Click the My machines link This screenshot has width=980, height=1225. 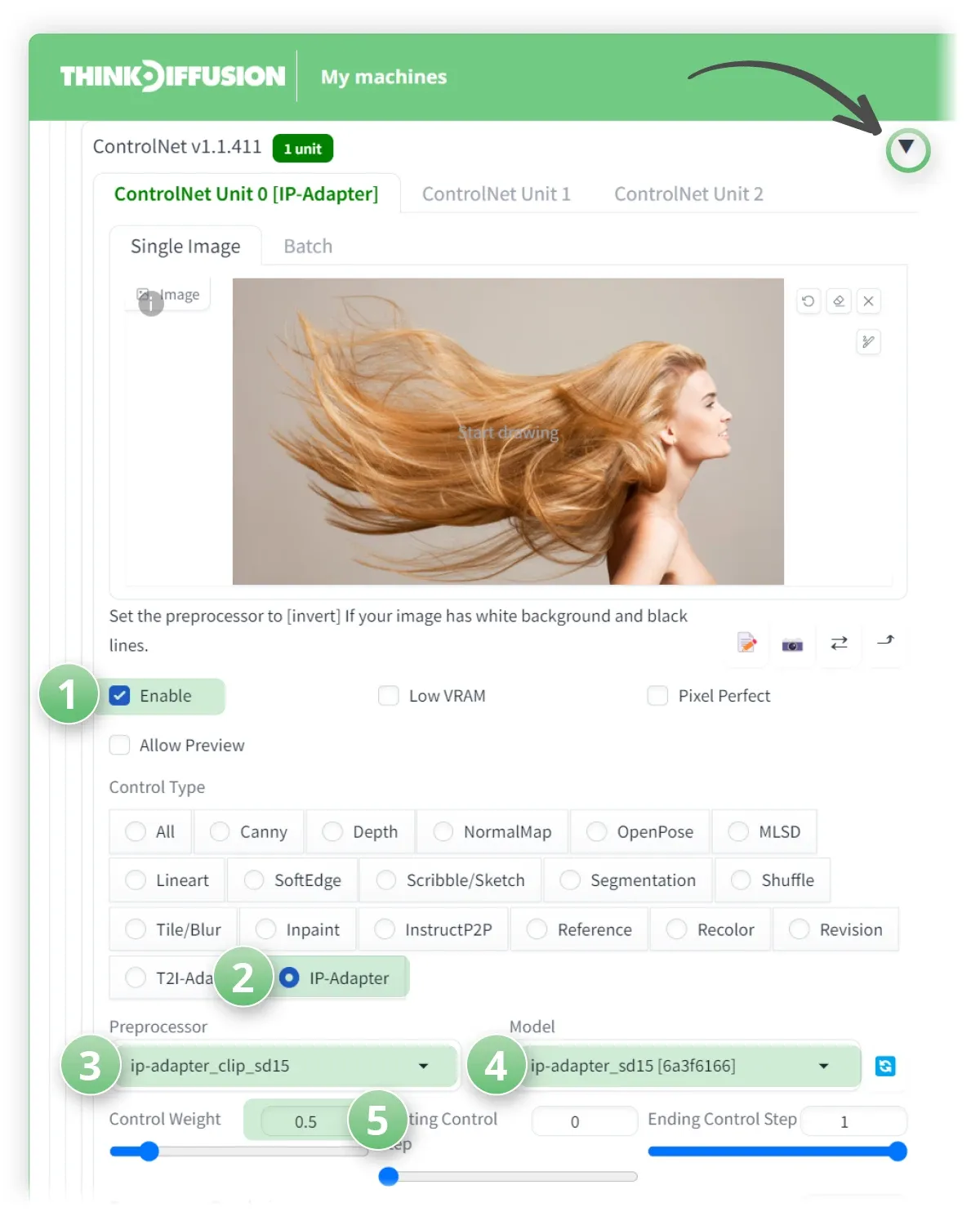(x=384, y=77)
